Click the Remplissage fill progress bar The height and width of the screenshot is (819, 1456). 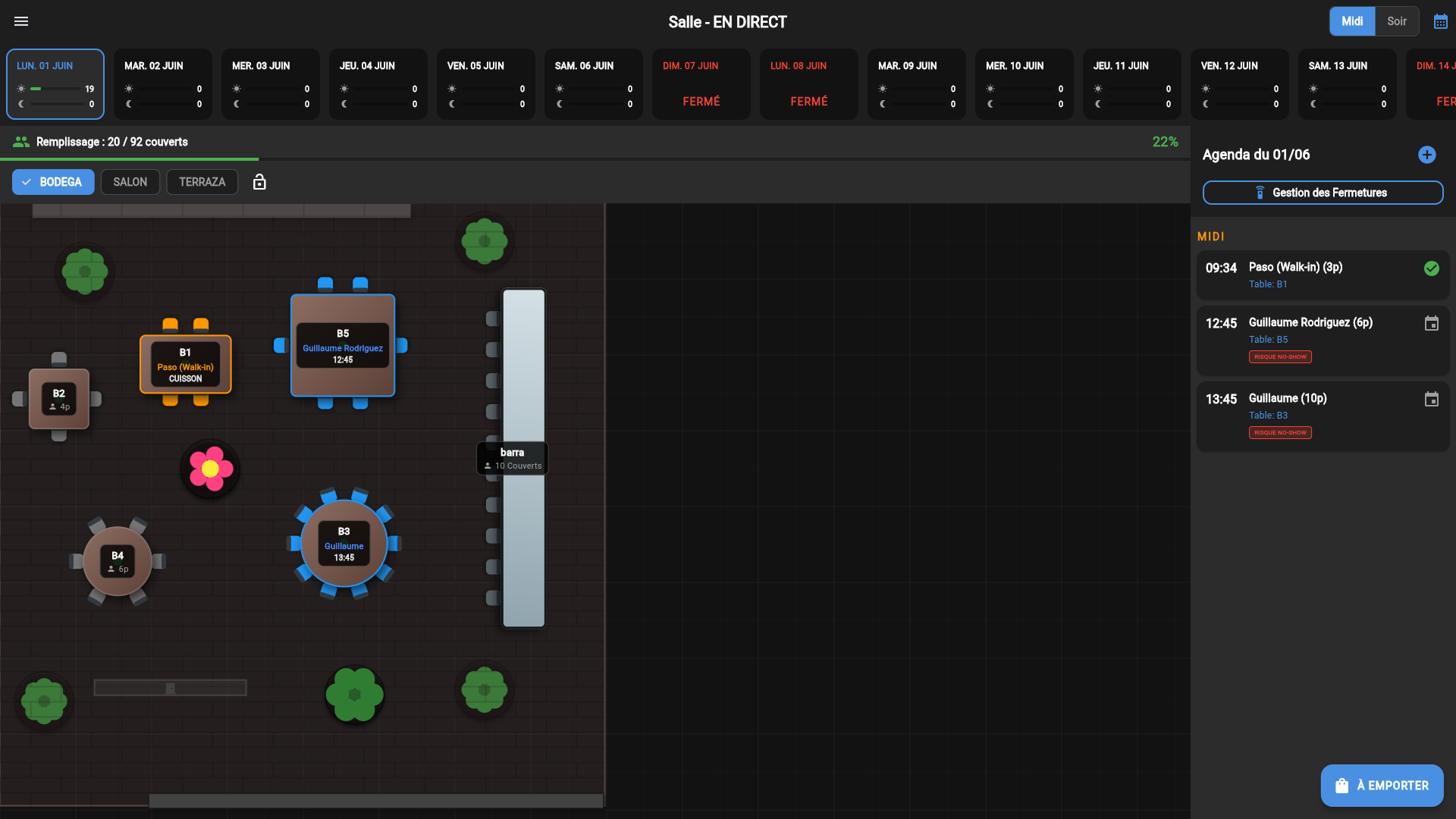click(595, 159)
